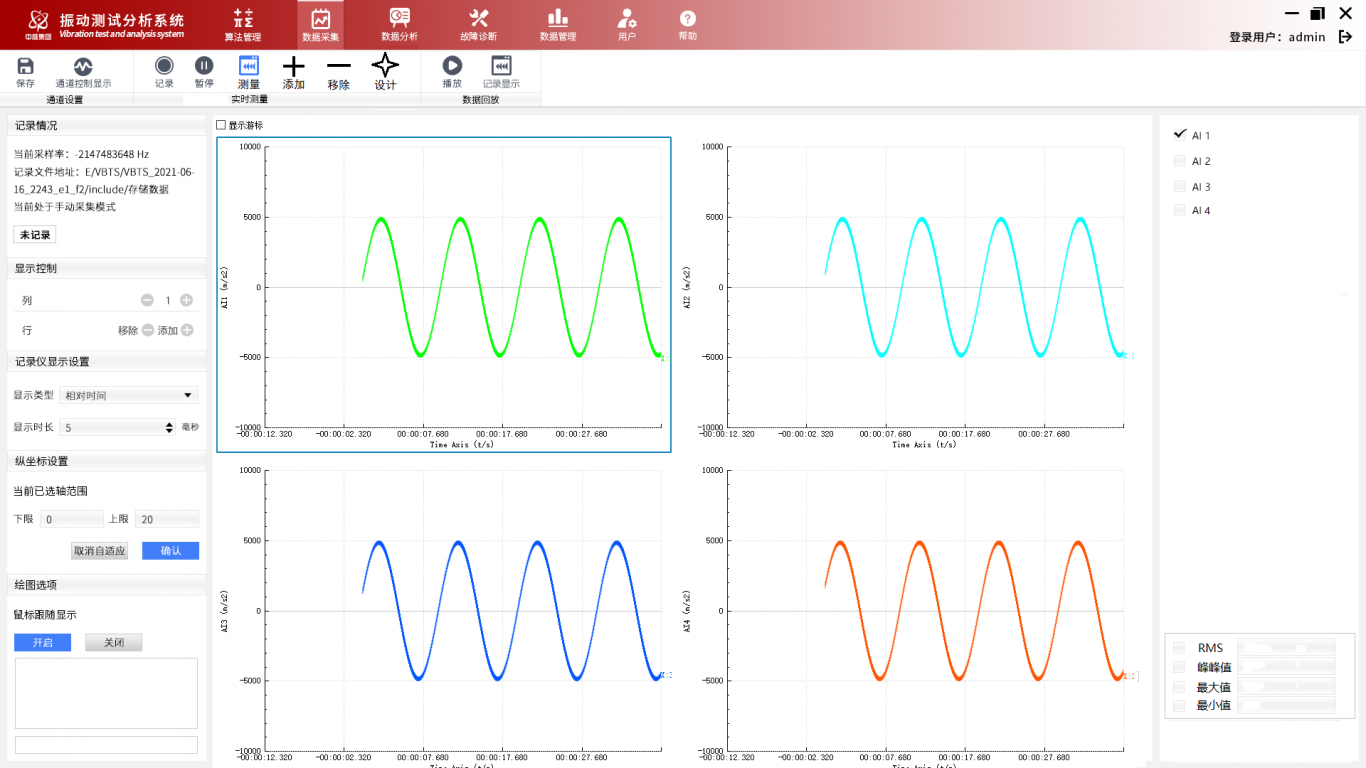Open the 帮助 help page

point(688,24)
